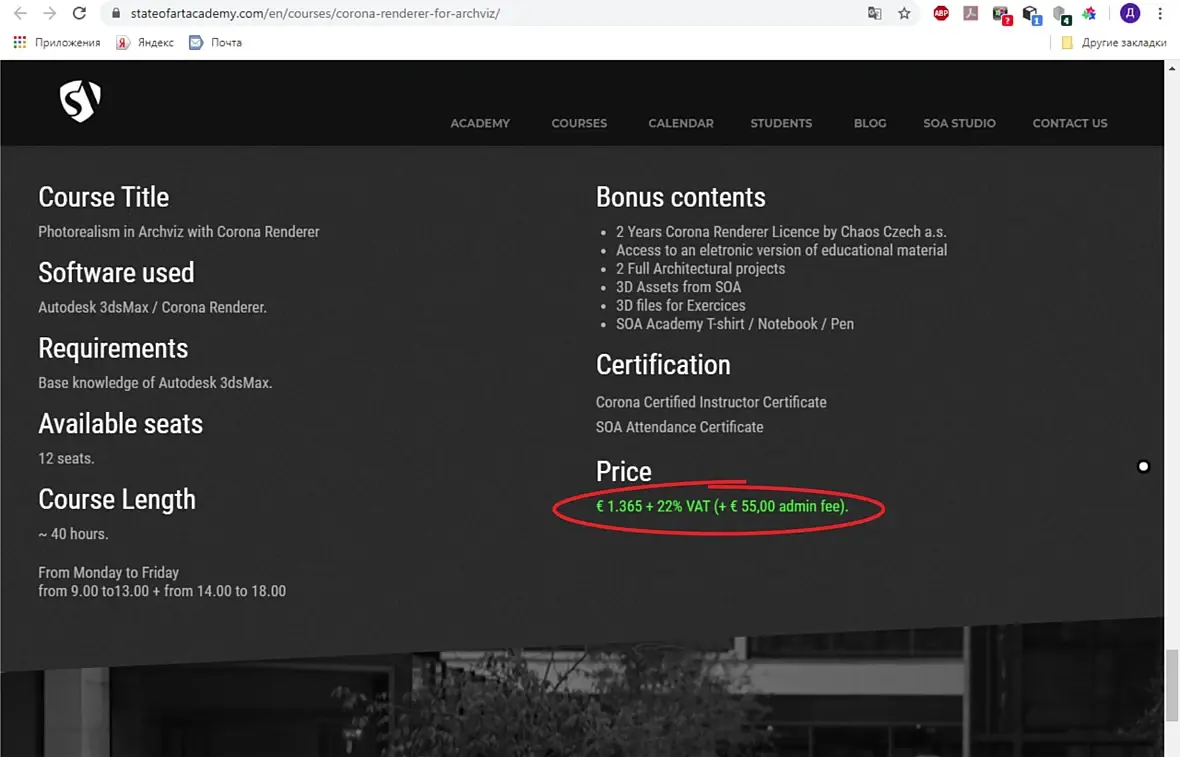This screenshot has height=757, width=1180.
Task: Open the Яндекс bookmark
Action: (x=144, y=42)
